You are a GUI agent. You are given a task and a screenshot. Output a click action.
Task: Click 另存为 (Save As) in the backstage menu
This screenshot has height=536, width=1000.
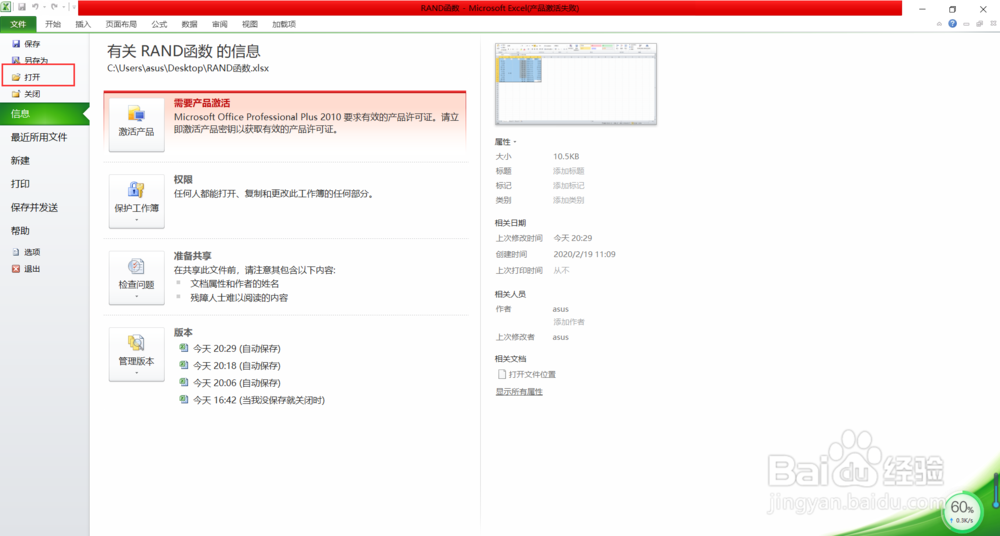29,61
